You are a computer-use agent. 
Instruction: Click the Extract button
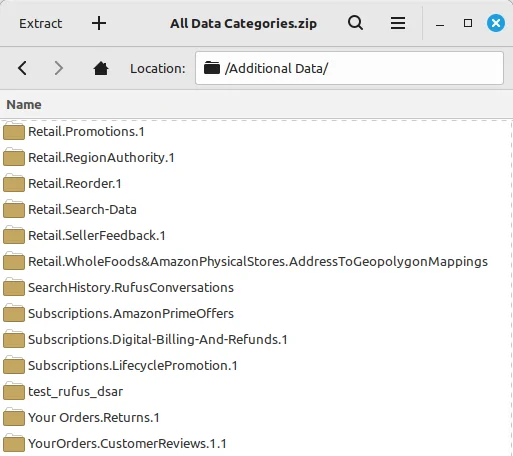pos(40,23)
